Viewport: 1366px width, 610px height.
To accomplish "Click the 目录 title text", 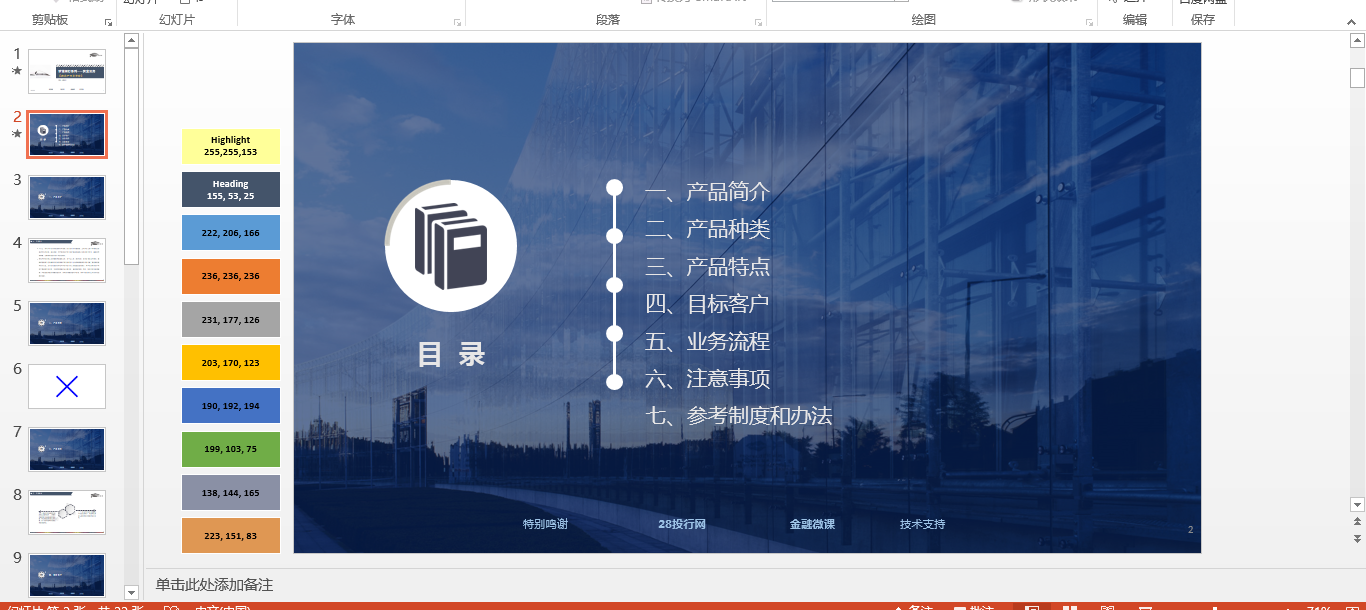I will pyautogui.click(x=452, y=354).
